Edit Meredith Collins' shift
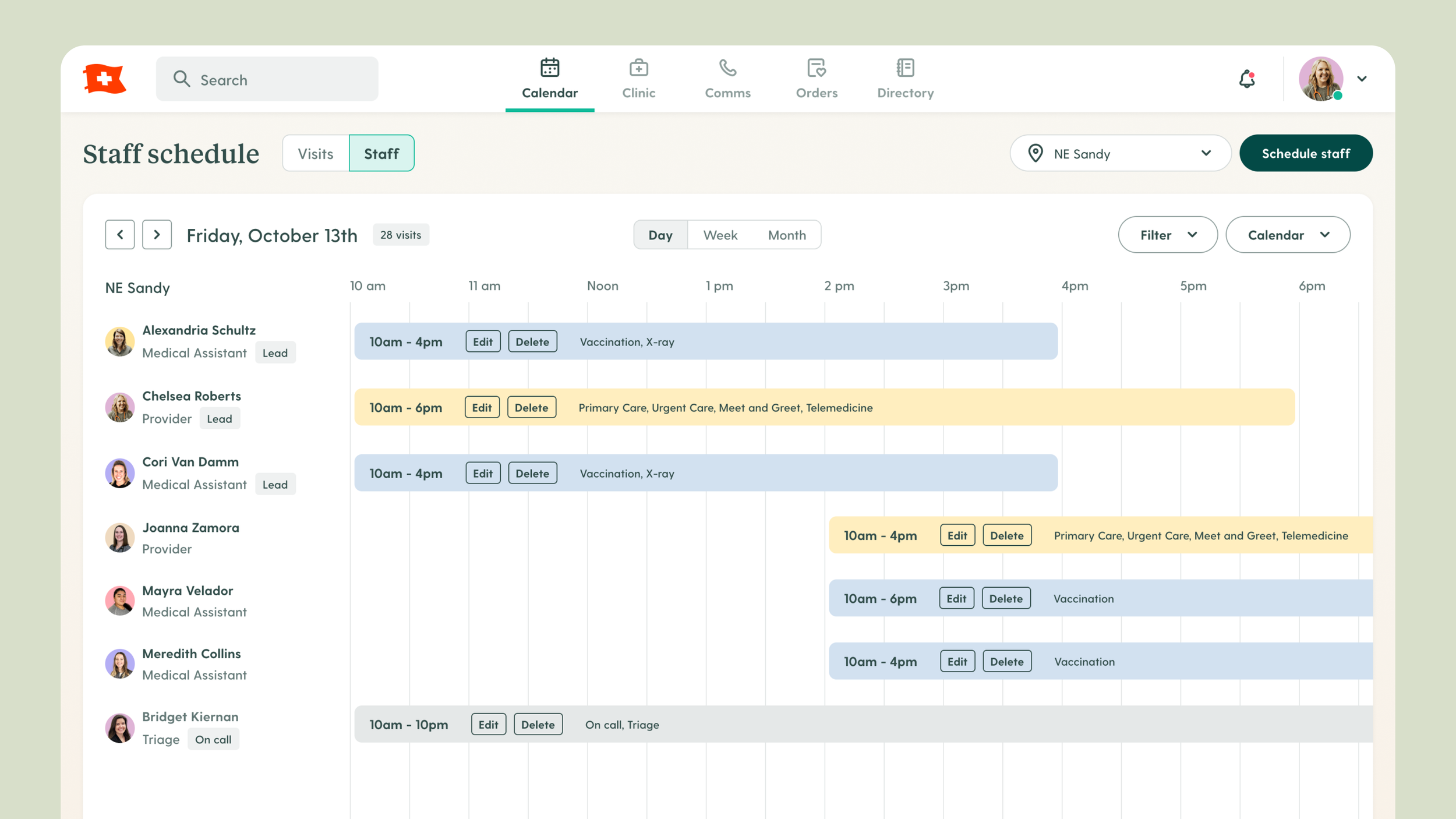 pyautogui.click(x=957, y=661)
